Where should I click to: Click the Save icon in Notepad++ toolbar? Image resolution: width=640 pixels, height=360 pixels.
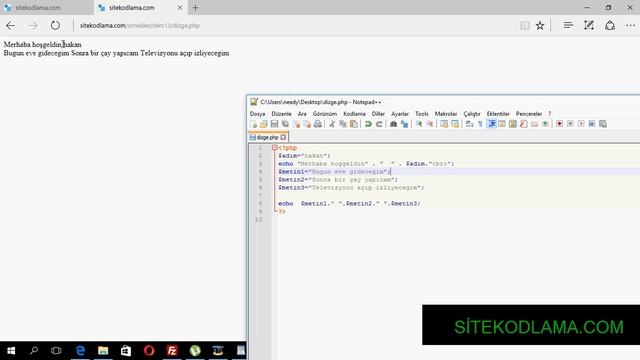pos(274,124)
